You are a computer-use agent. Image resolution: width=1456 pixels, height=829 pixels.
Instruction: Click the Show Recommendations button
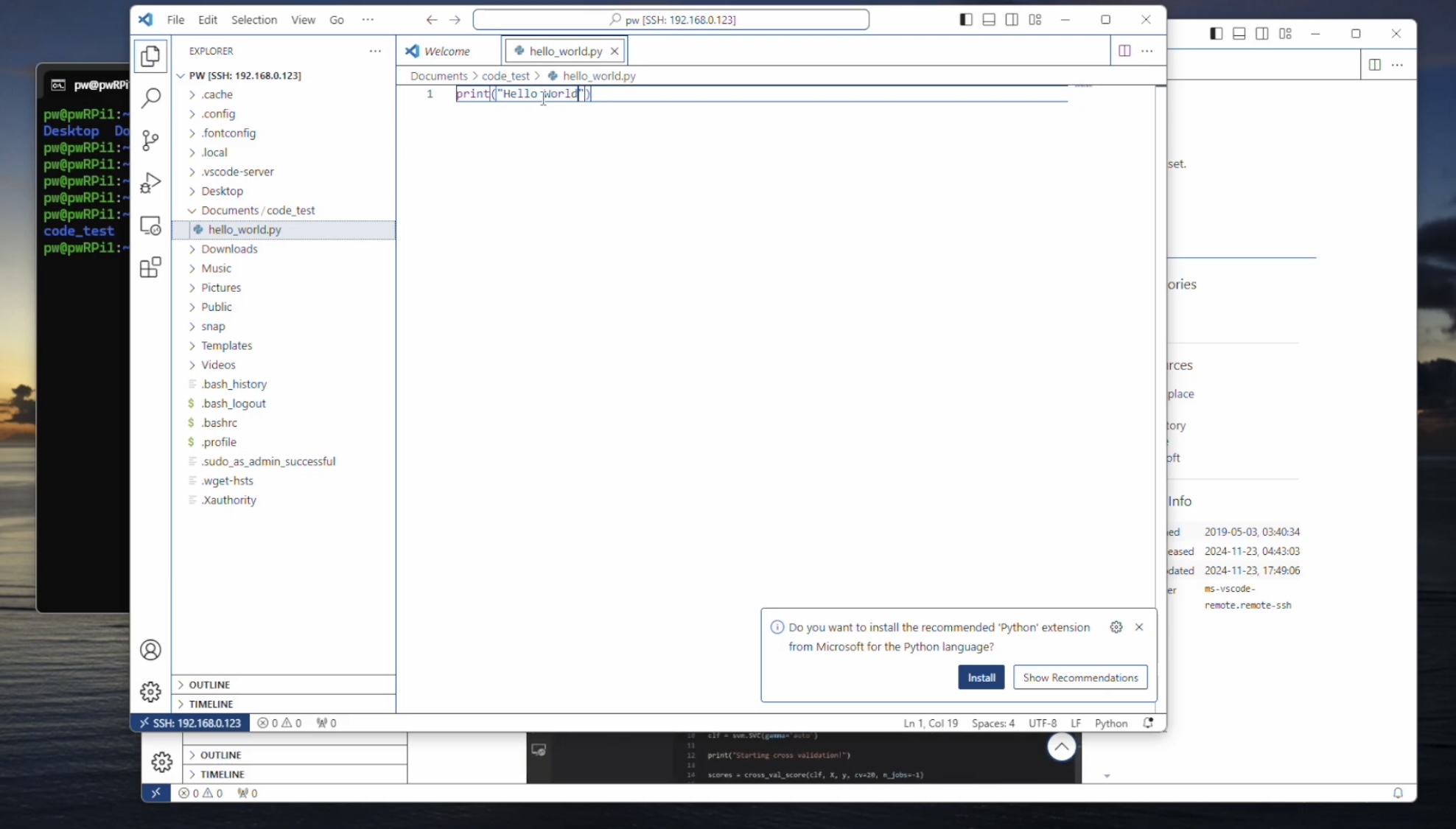click(x=1079, y=677)
